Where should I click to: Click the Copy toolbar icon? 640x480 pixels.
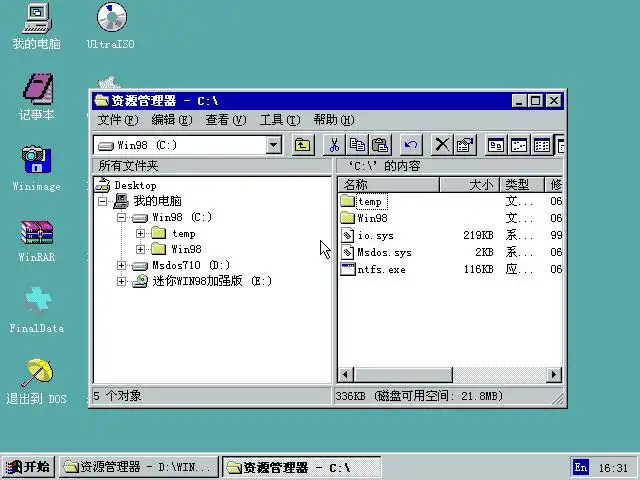(x=357, y=145)
